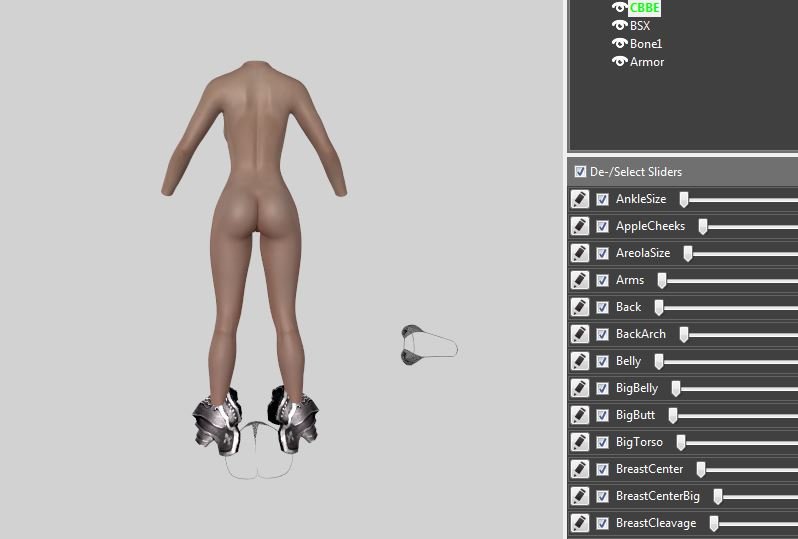Viewport: 798px width, 539px height.
Task: Click the edit pencil icon for BackArch
Action: (580, 334)
